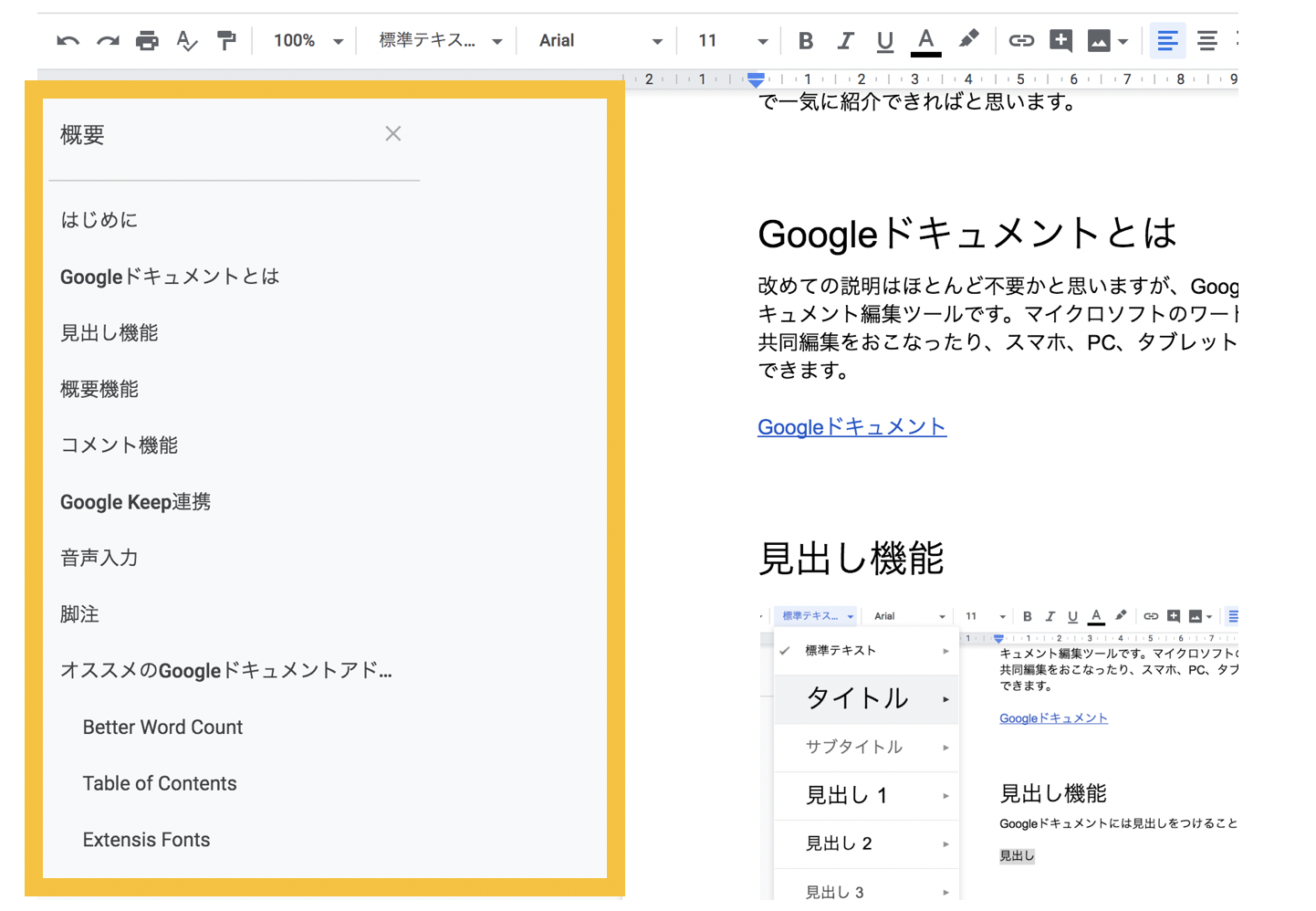The height and width of the screenshot is (911, 1316).
Task: Jump to Better Word Count subheading
Action: (x=162, y=728)
